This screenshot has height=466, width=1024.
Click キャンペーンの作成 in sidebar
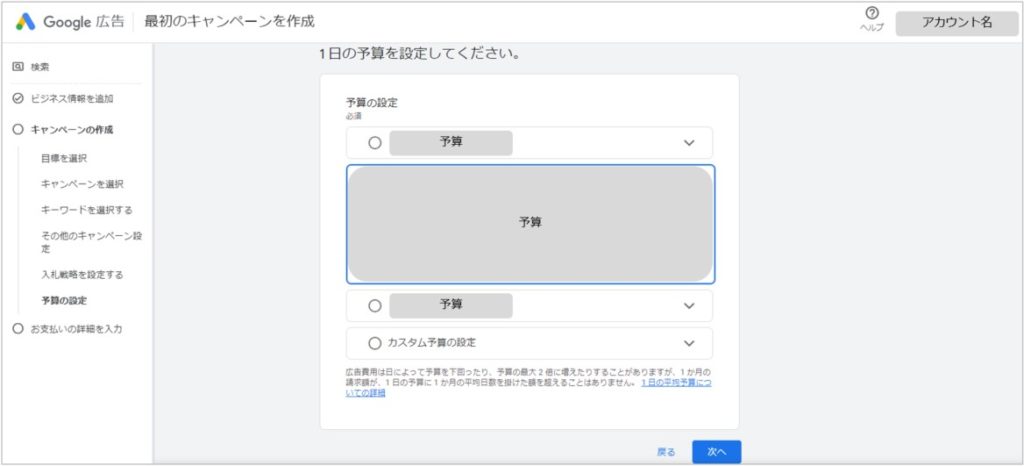pyautogui.click(x=72, y=130)
